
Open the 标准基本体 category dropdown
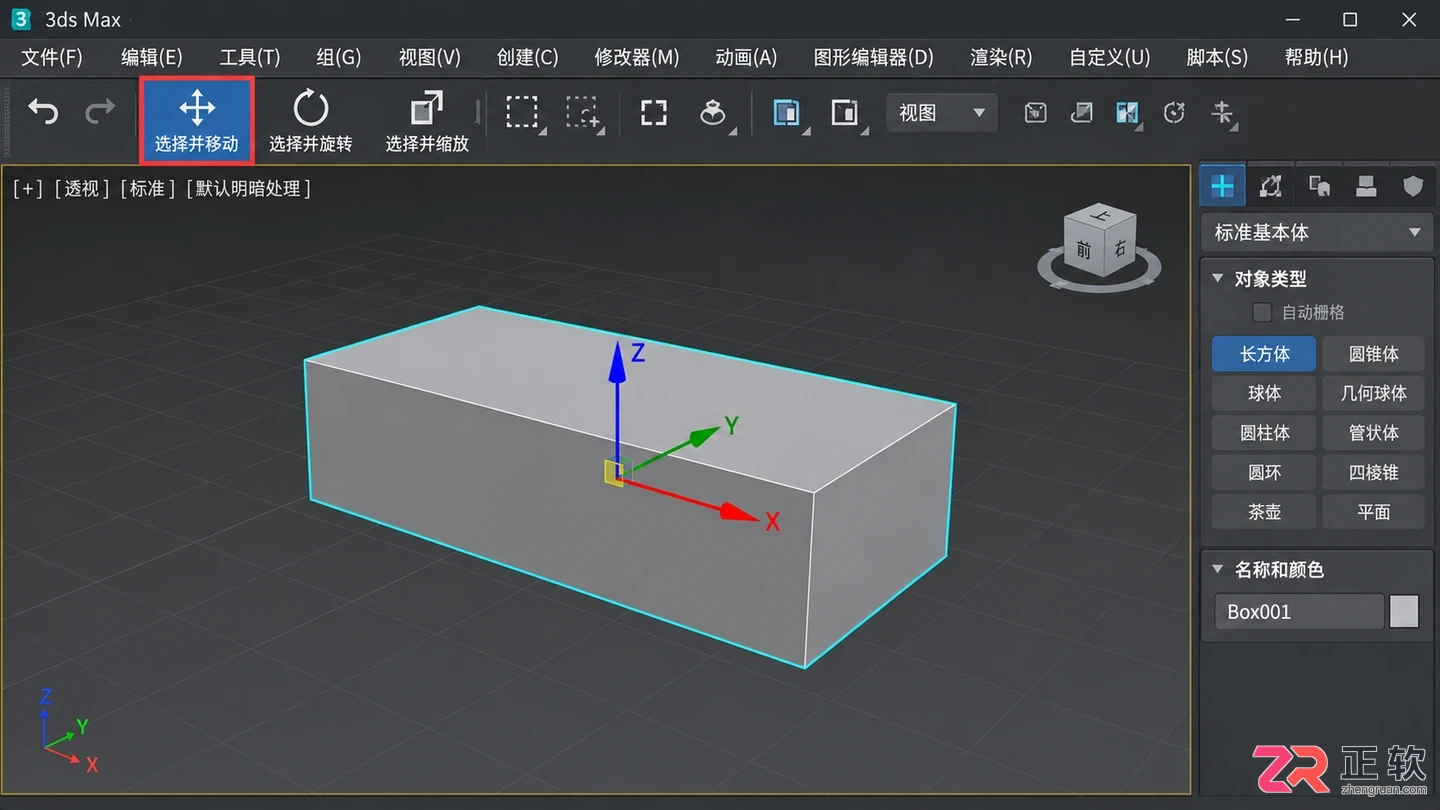tap(1317, 232)
